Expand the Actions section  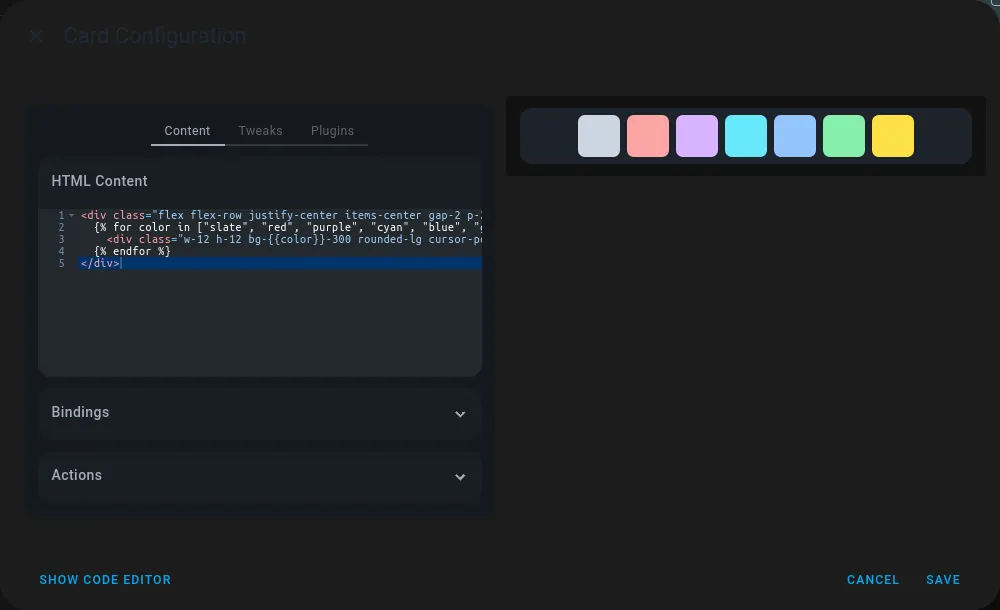260,476
